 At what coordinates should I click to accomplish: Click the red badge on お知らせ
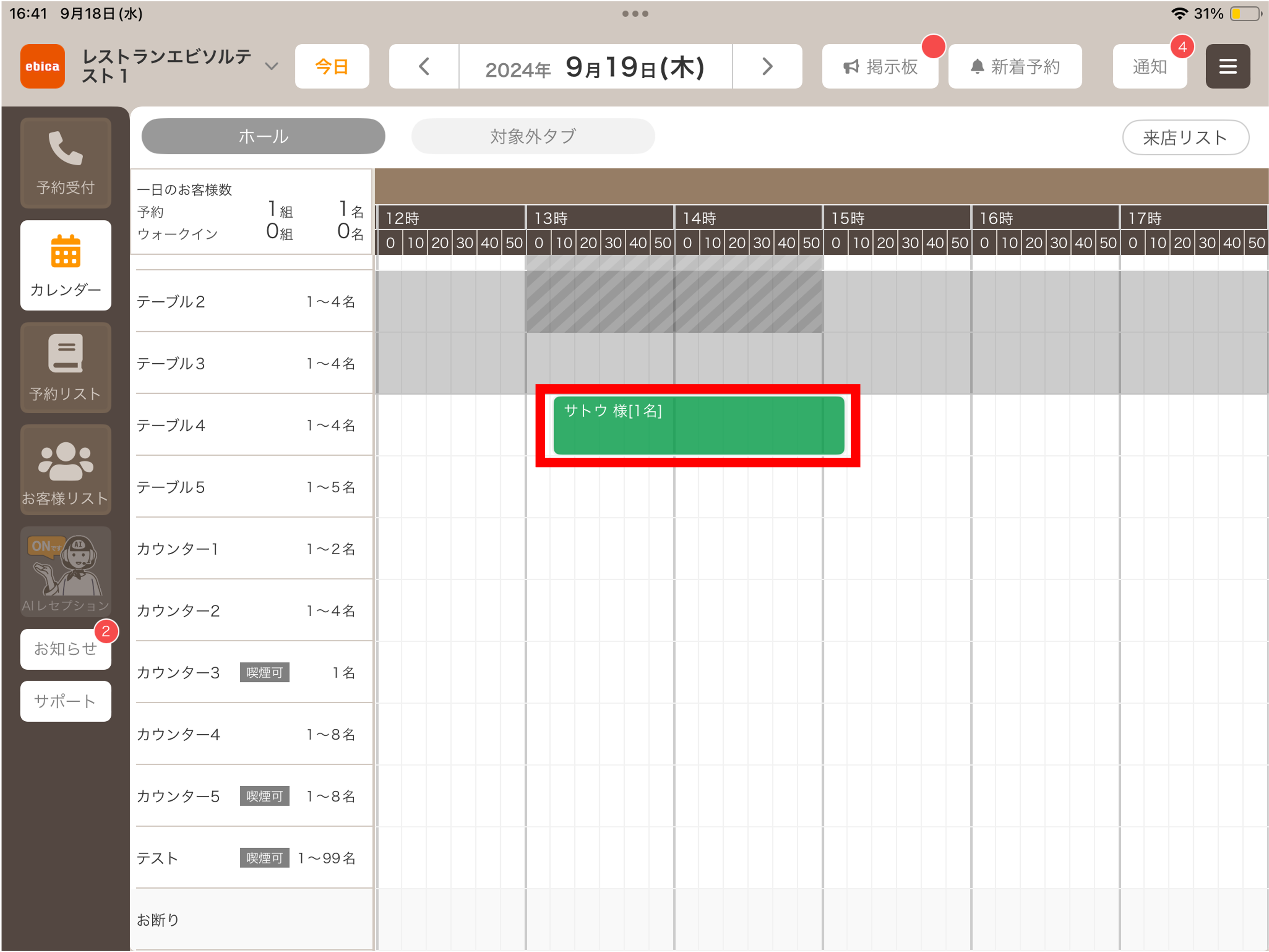click(x=106, y=631)
